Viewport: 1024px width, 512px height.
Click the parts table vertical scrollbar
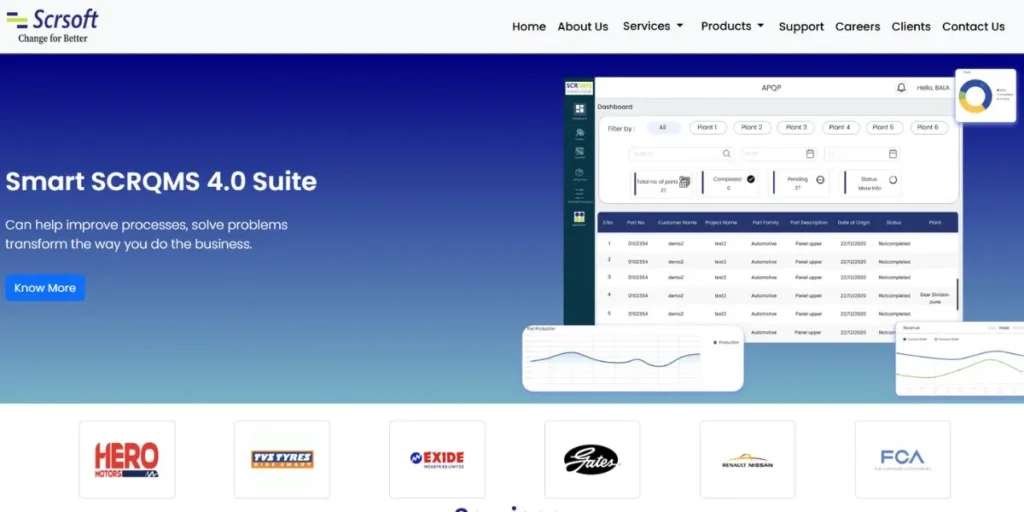click(957, 295)
